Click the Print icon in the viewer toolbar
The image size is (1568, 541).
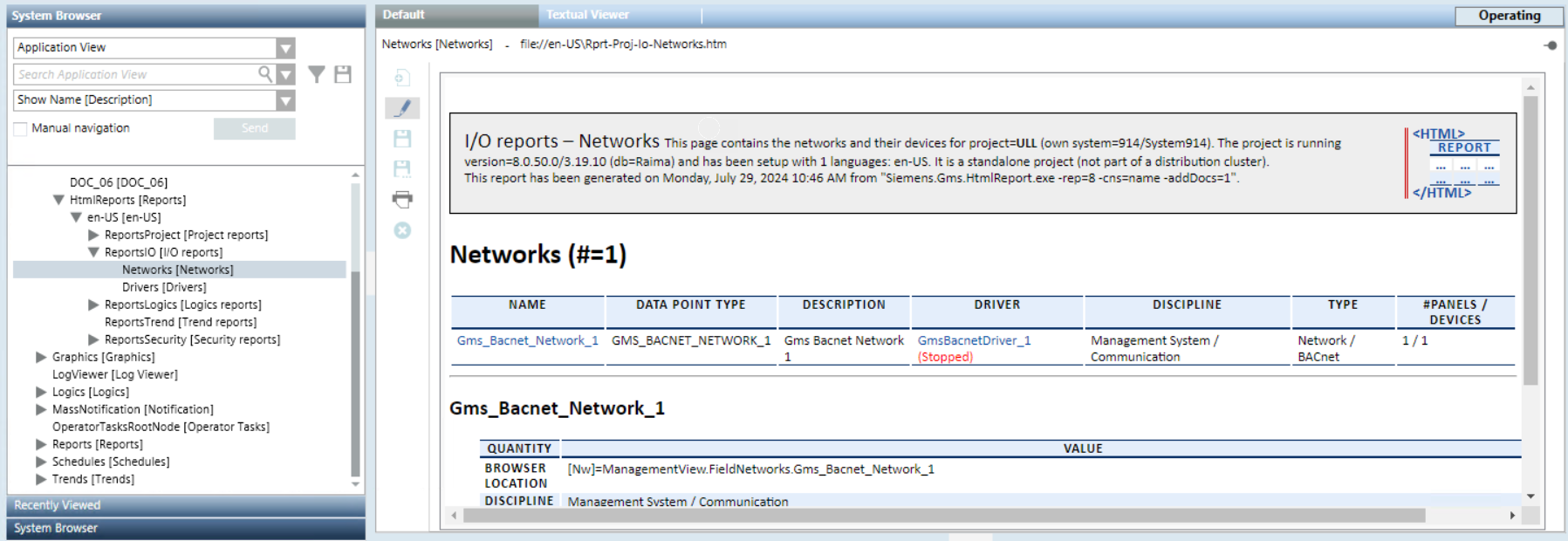click(x=402, y=199)
